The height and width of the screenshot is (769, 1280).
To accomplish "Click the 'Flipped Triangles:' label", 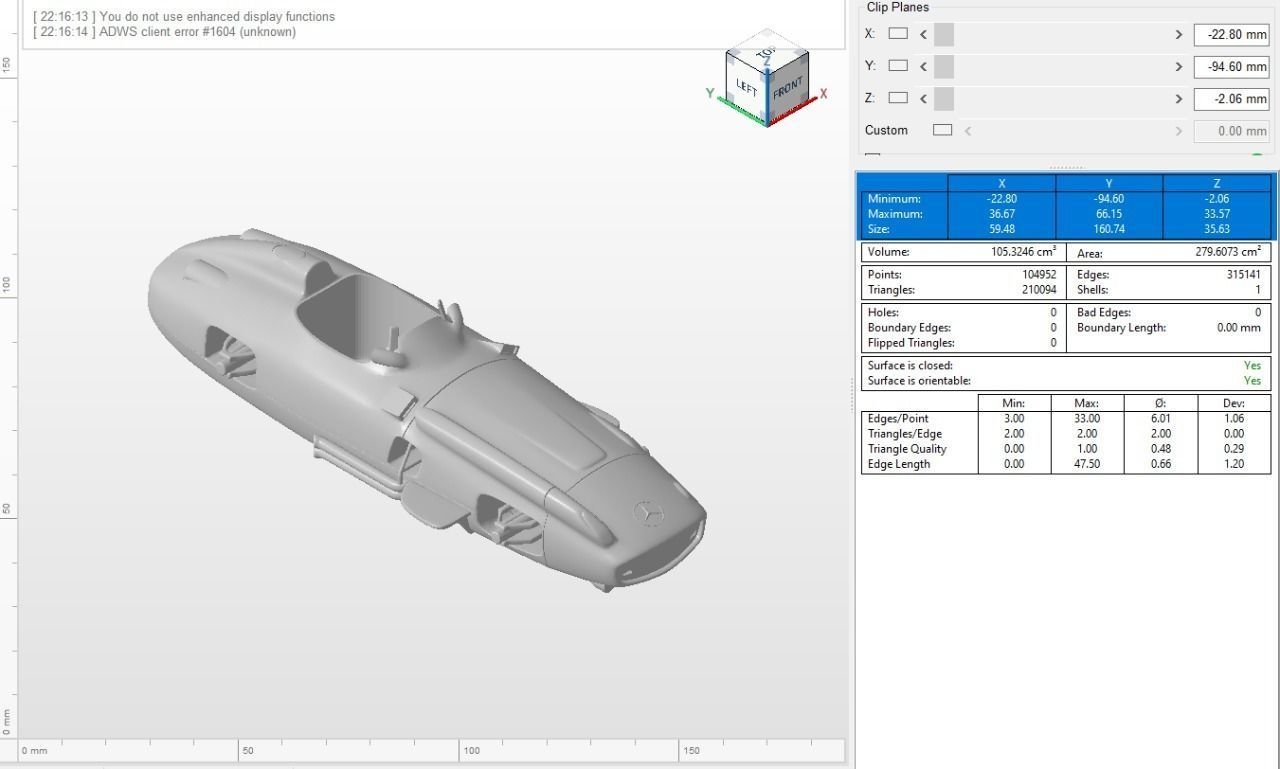I will click(x=911, y=343).
